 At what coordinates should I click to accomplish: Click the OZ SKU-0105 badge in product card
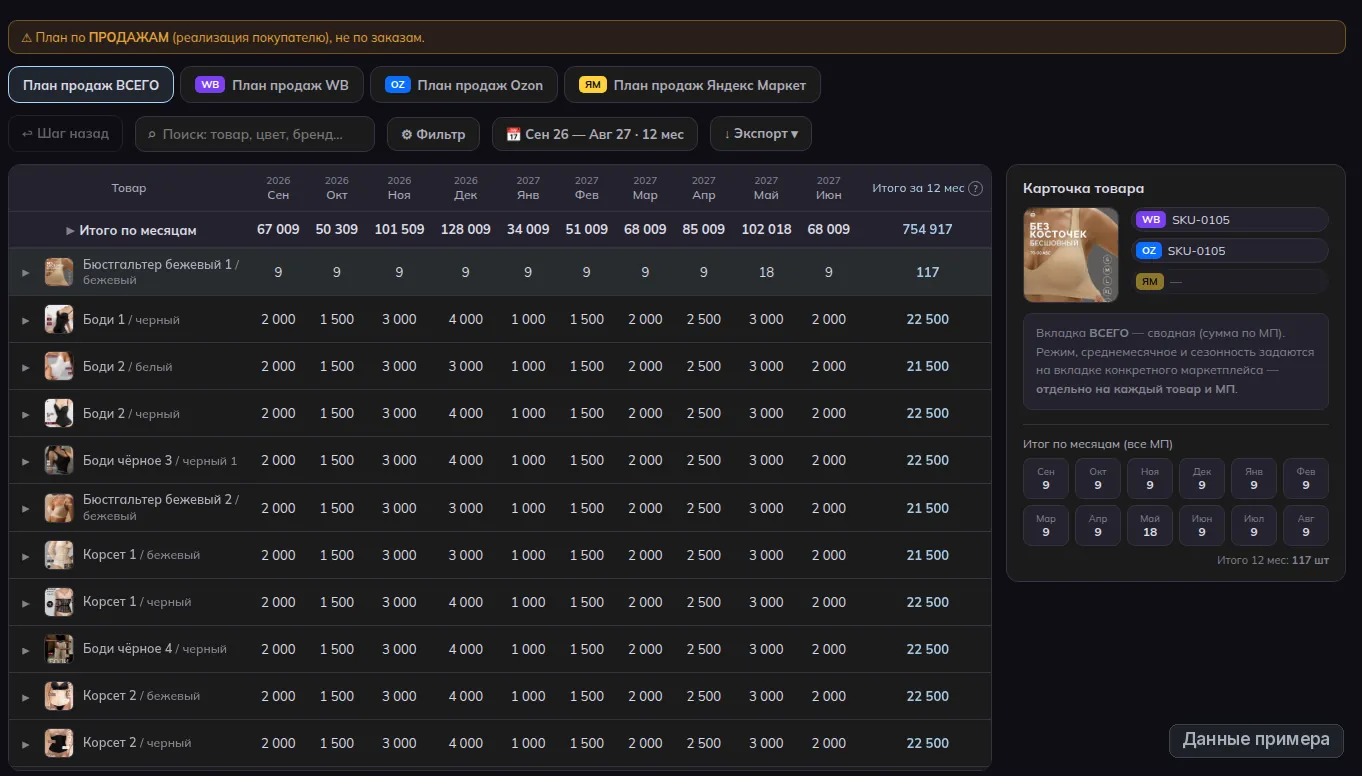click(1230, 251)
